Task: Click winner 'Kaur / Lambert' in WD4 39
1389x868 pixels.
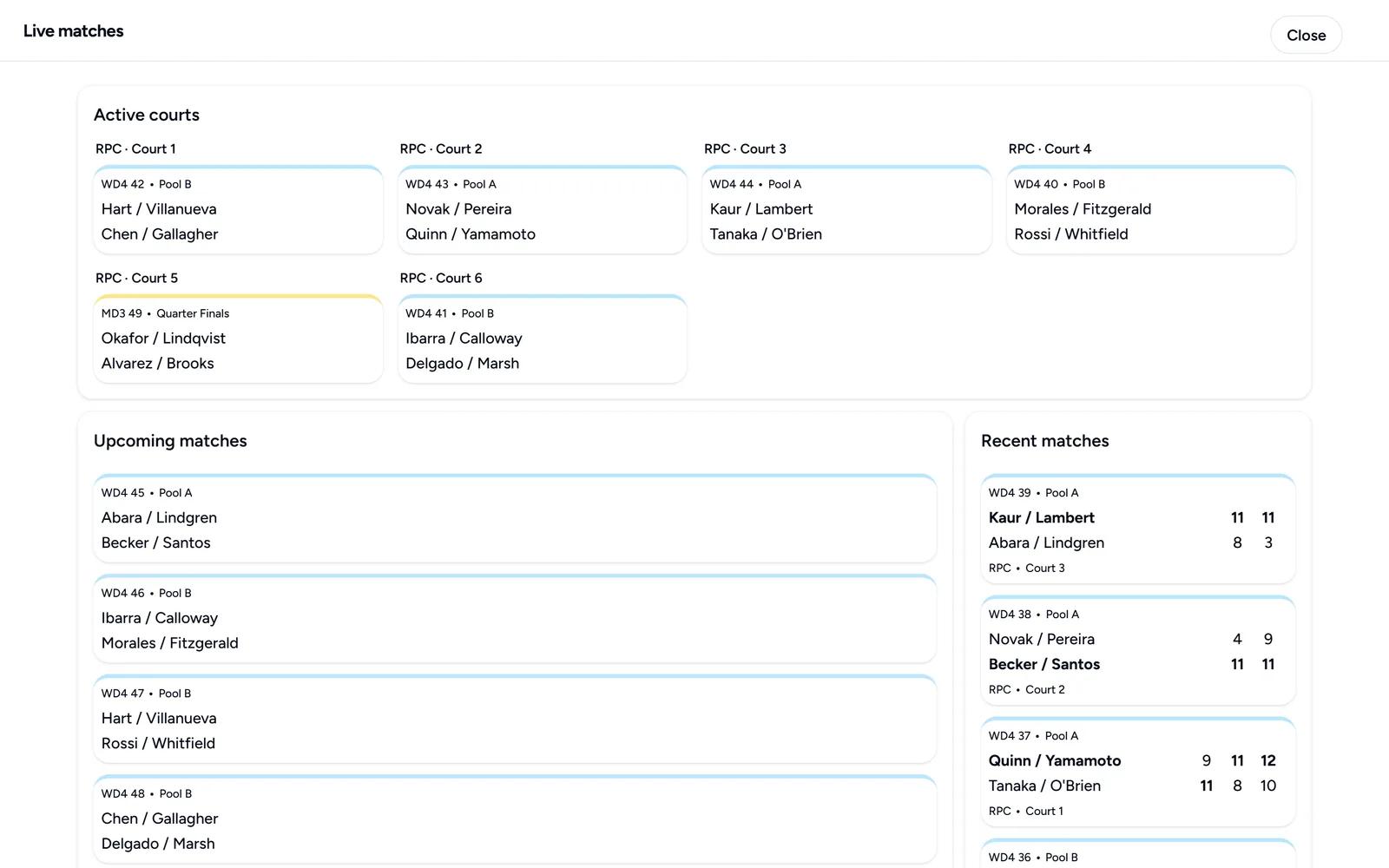Action: tap(1042, 518)
